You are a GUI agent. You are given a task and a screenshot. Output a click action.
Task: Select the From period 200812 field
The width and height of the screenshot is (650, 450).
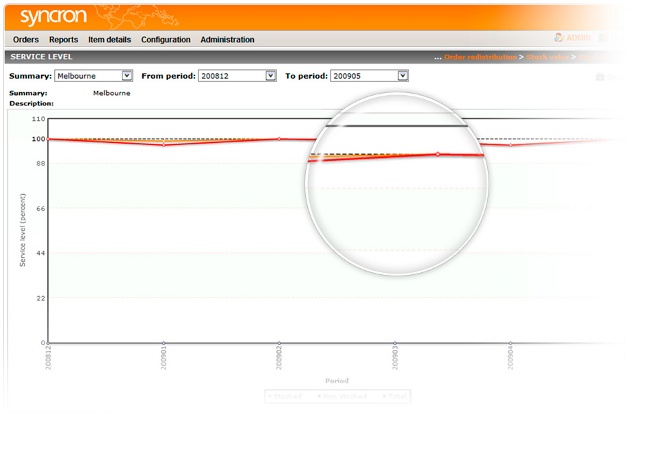237,75
